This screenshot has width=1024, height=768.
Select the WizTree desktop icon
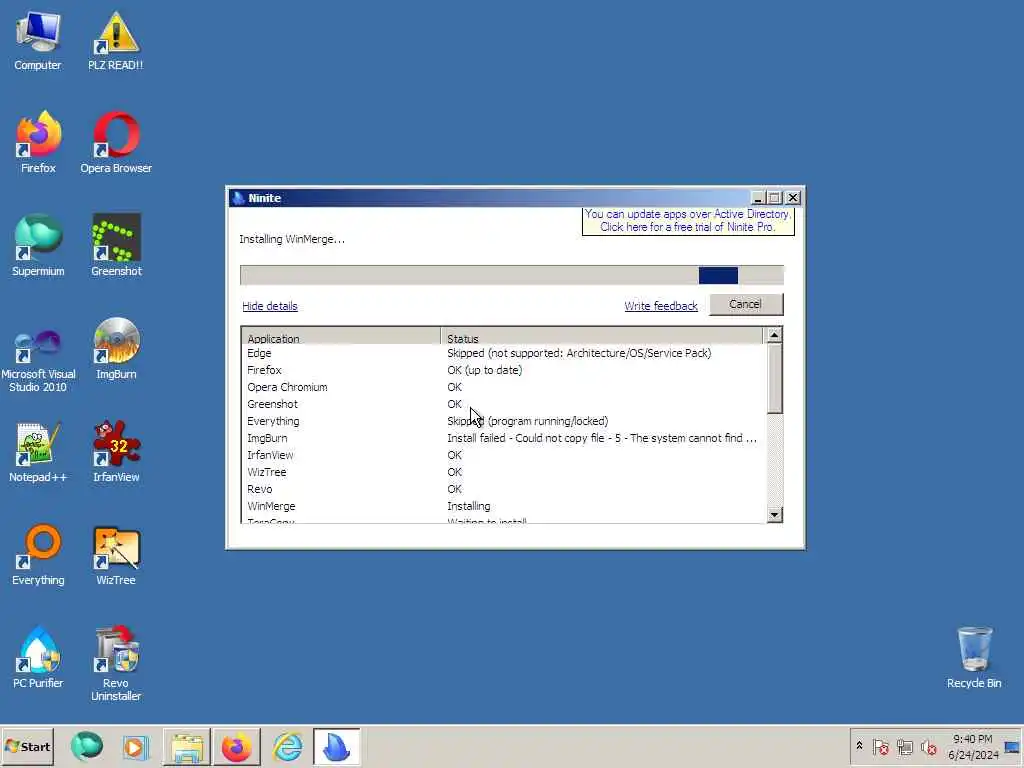point(116,556)
